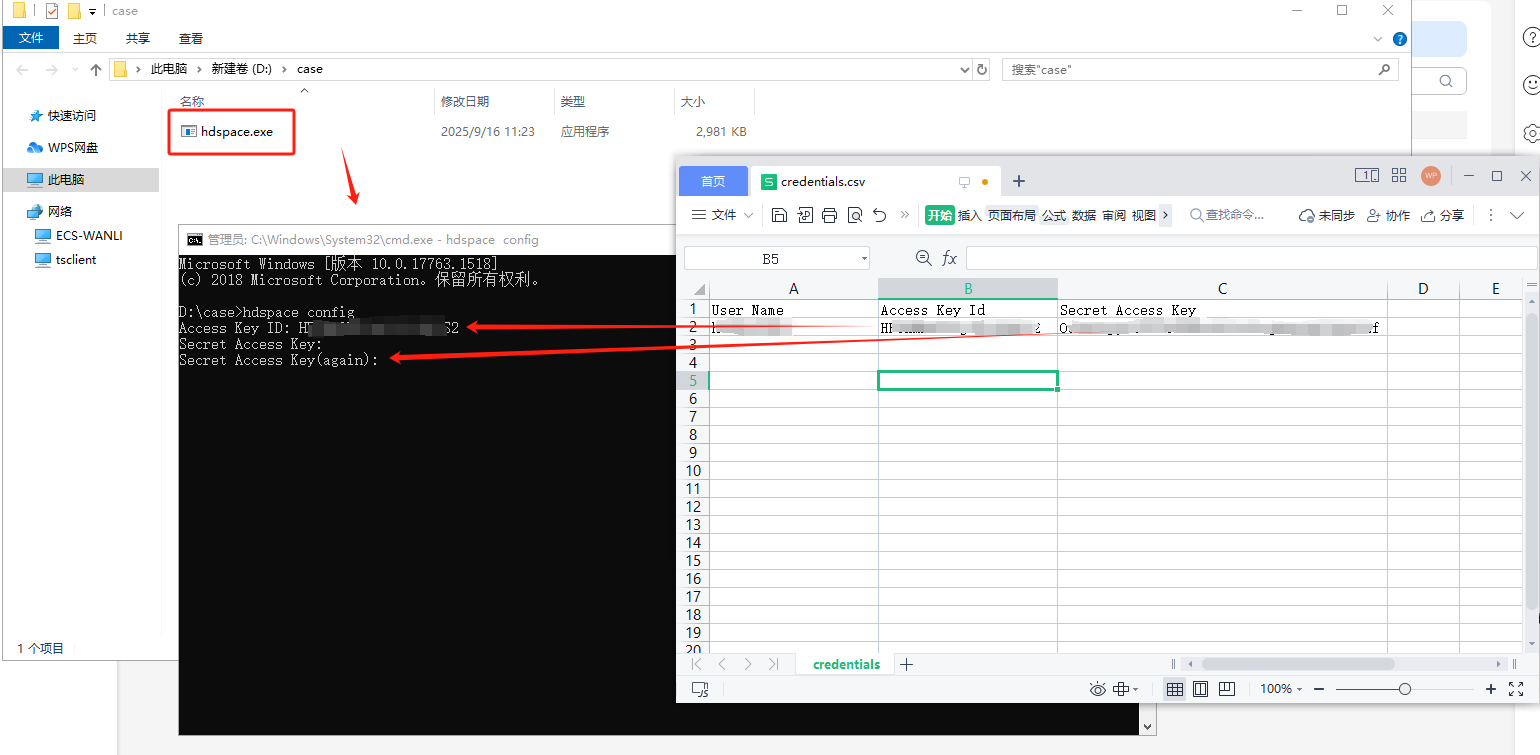Click the zoom slider handle
The height and width of the screenshot is (755, 1540).
(1405, 689)
